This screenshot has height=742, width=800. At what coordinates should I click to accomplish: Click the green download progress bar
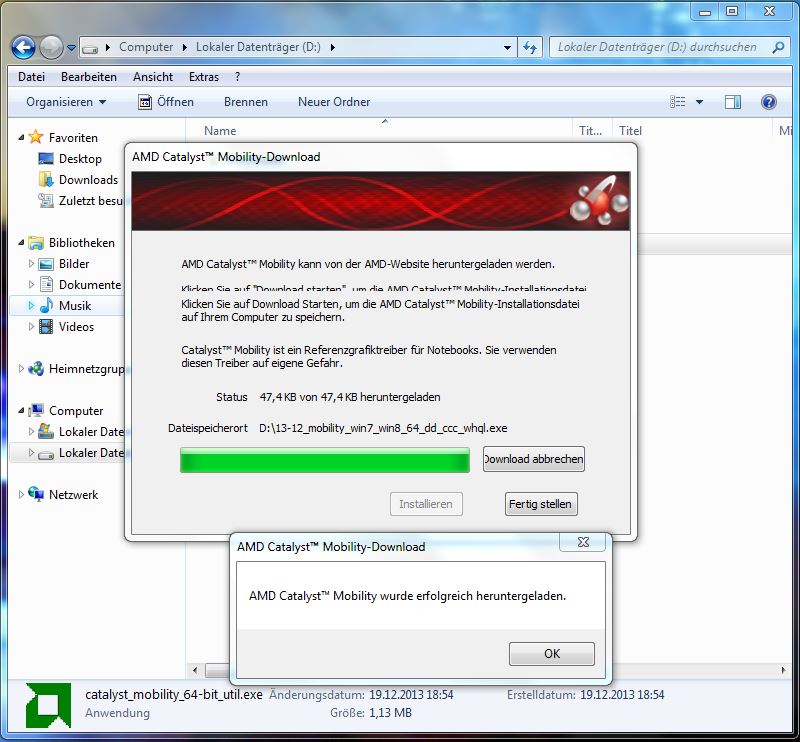[324, 460]
